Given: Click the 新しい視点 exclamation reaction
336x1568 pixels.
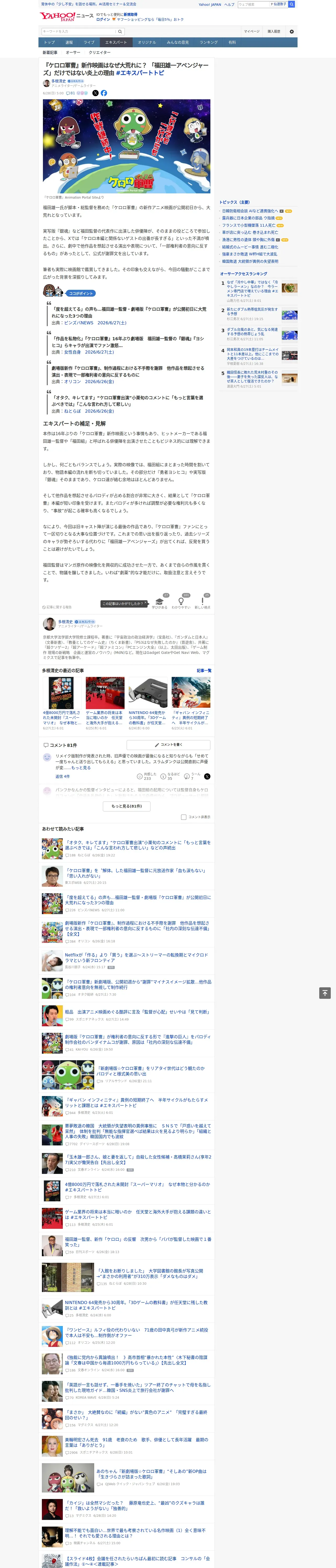Looking at the screenshot, I should click(x=203, y=601).
